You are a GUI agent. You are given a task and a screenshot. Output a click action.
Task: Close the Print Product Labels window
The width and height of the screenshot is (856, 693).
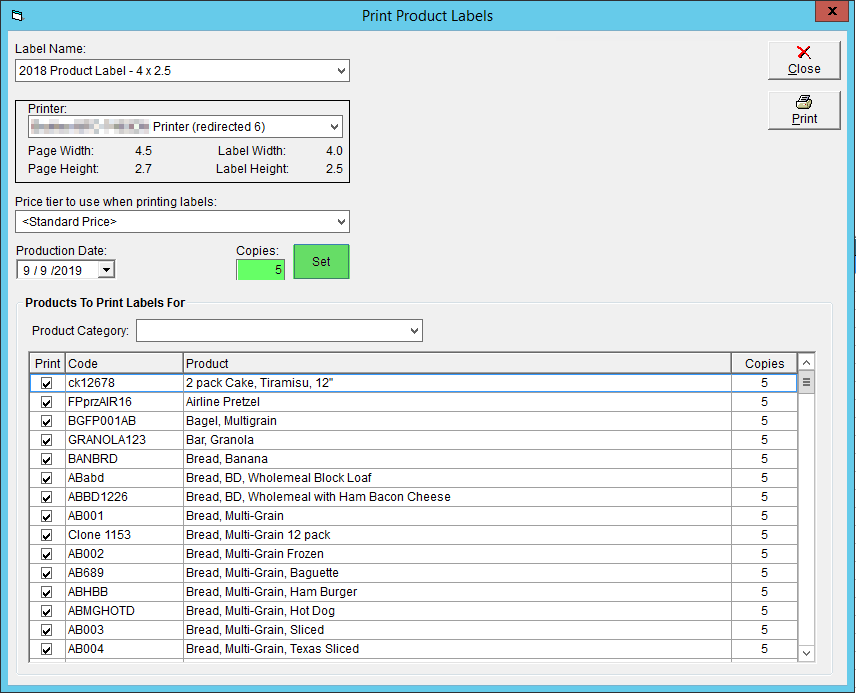coord(831,11)
